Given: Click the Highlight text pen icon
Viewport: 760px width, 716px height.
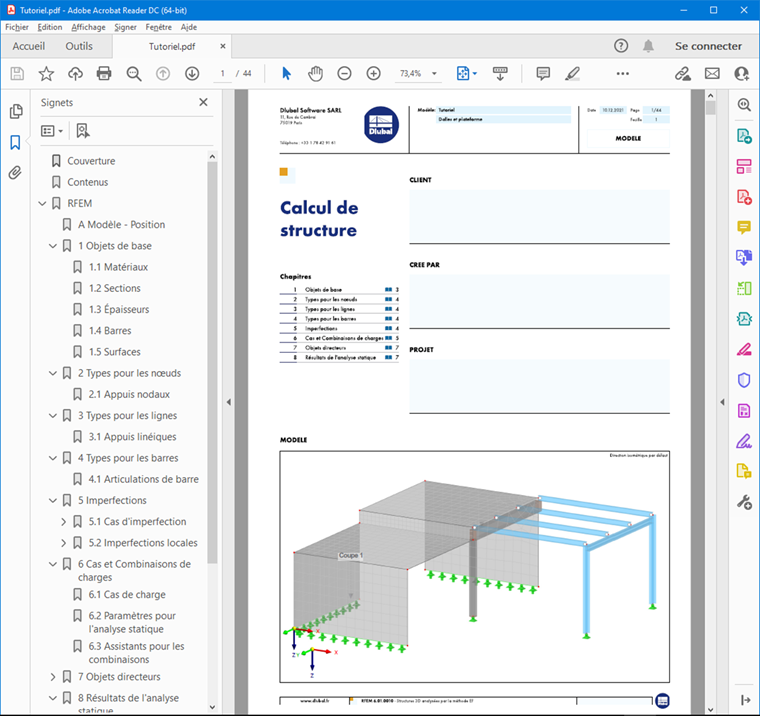Looking at the screenshot, I should [x=572, y=74].
